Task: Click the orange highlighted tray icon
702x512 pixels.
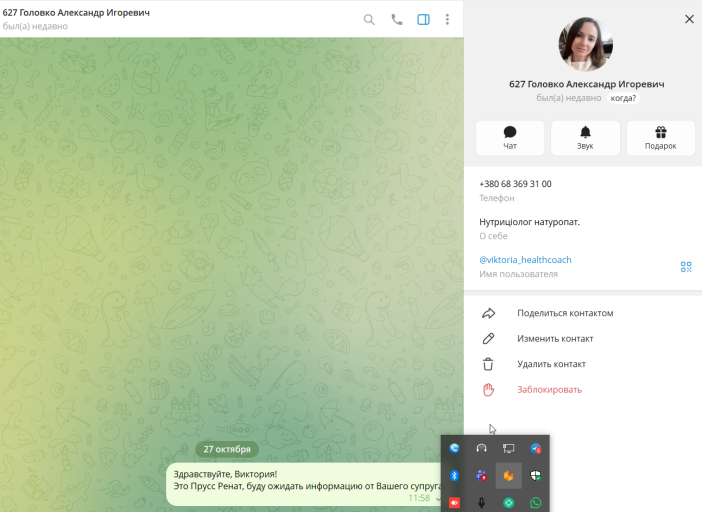Action: click(509, 476)
